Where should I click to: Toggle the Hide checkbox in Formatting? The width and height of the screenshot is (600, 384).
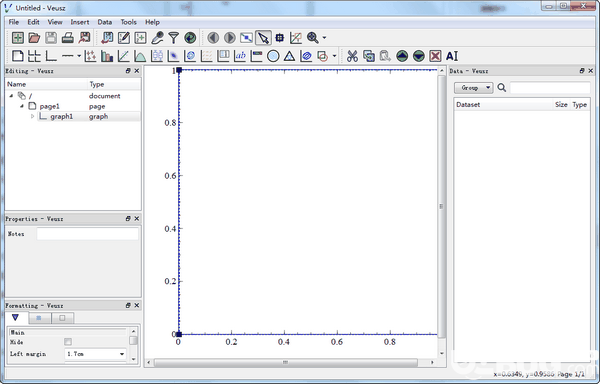tap(68, 342)
